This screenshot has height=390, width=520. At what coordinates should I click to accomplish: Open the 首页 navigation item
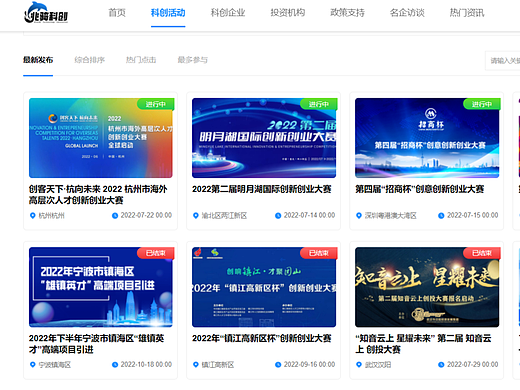[x=117, y=13]
